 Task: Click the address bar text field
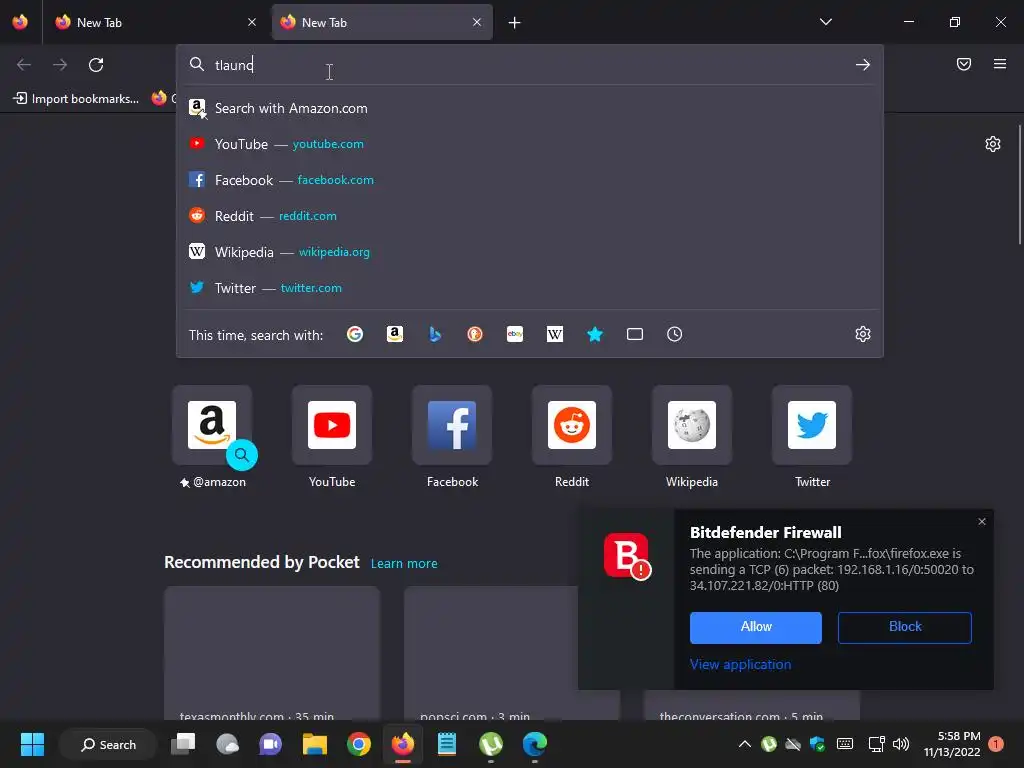529,65
